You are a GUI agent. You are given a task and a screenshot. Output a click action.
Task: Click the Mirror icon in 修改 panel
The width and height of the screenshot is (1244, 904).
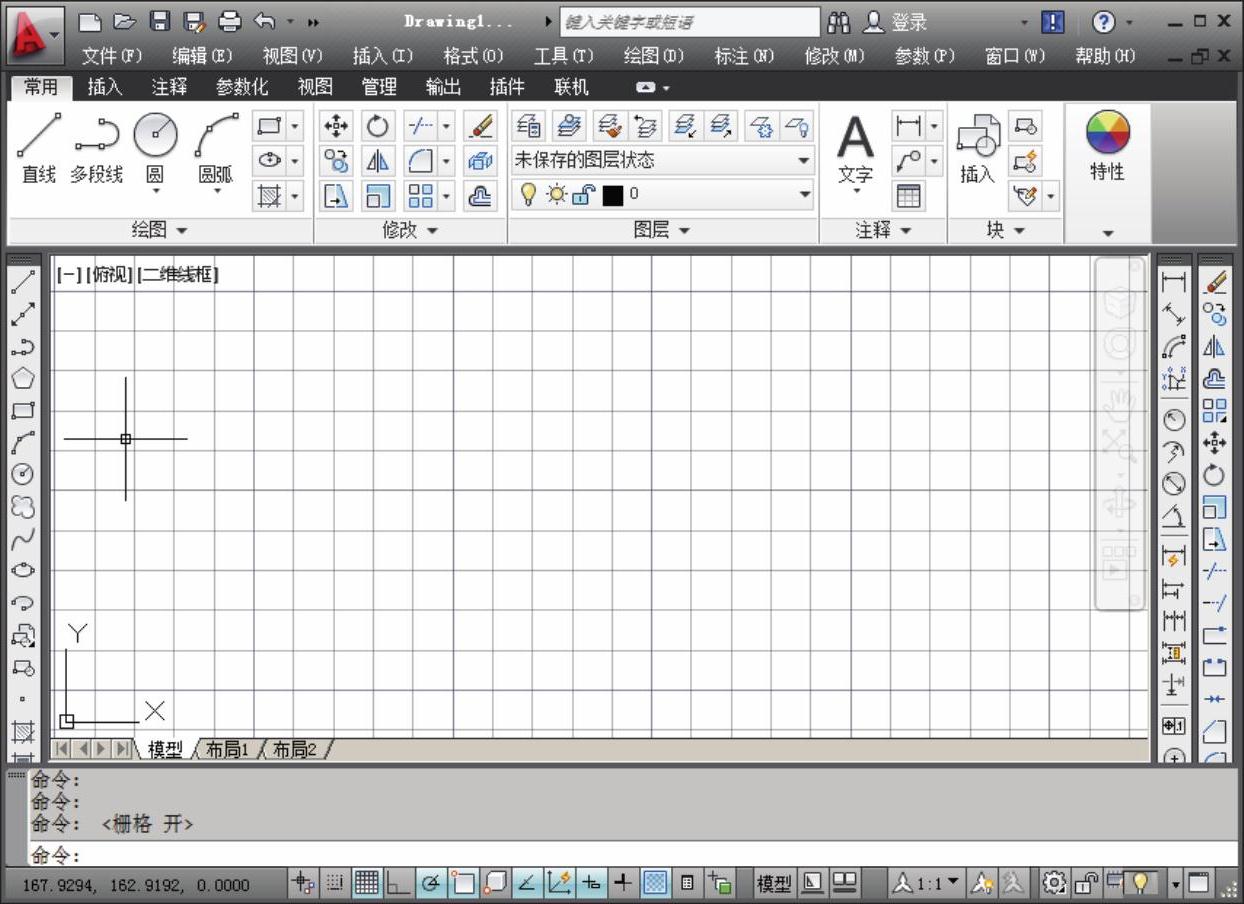point(377,160)
